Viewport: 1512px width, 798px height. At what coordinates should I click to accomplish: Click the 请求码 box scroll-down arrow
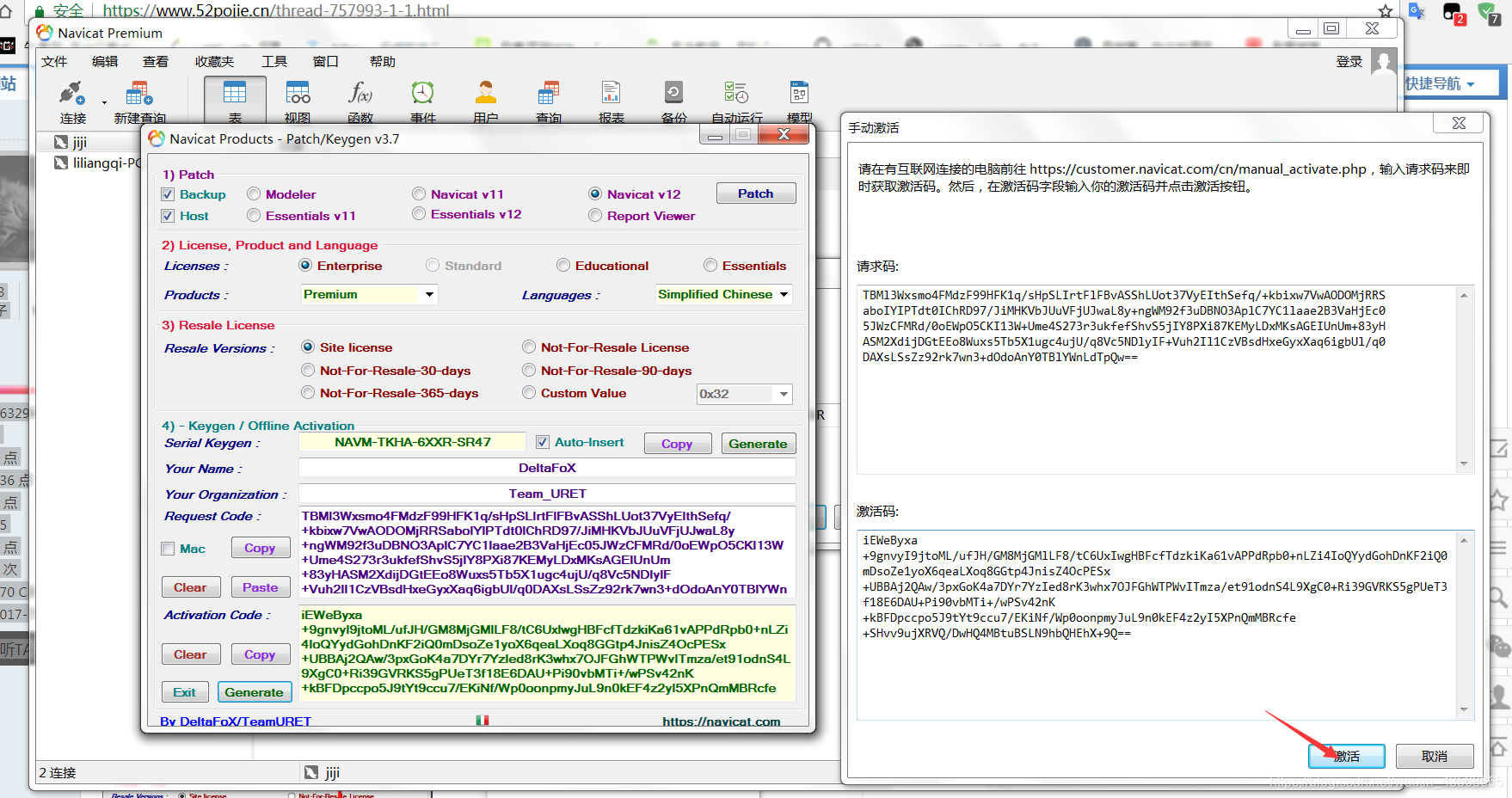[1464, 464]
